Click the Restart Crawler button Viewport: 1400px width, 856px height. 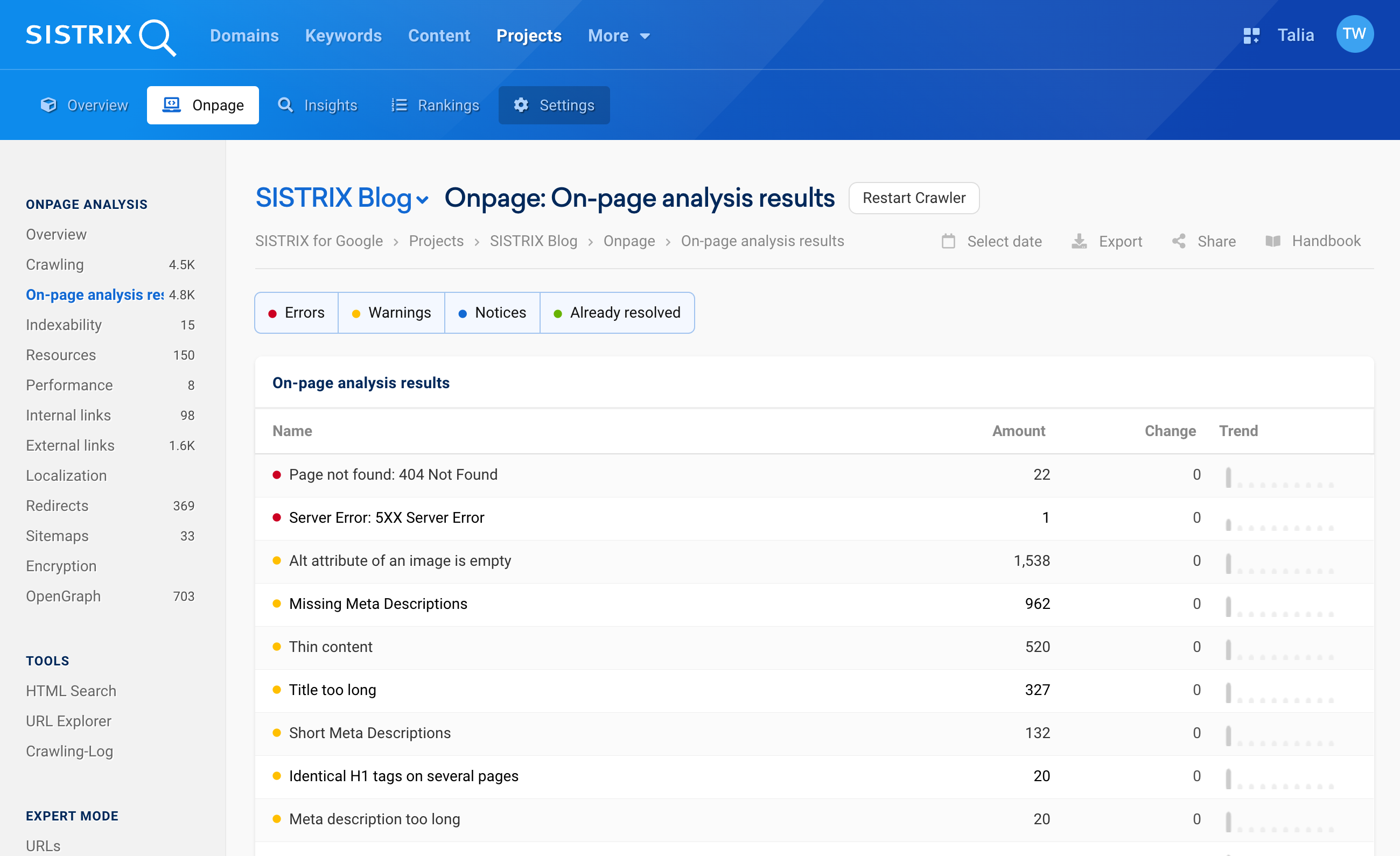(914, 198)
